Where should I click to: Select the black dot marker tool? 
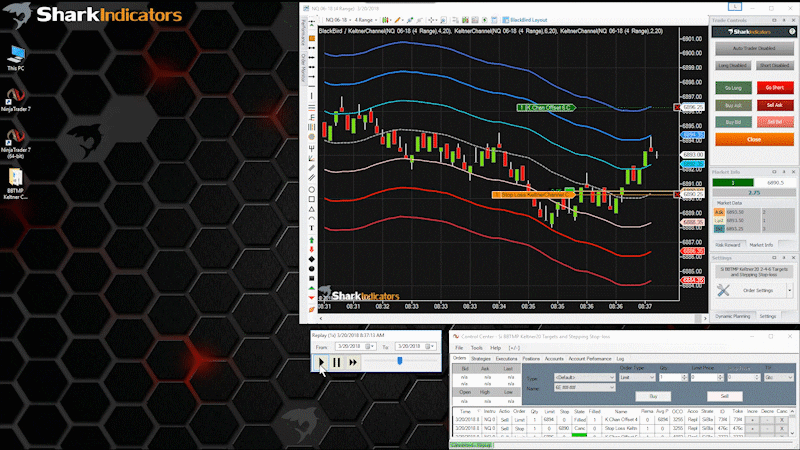tap(311, 269)
